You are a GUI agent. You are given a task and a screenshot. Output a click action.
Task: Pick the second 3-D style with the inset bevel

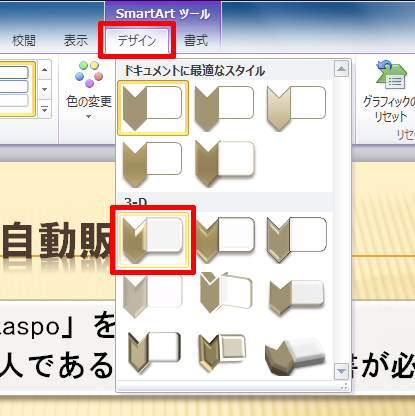[225, 240]
